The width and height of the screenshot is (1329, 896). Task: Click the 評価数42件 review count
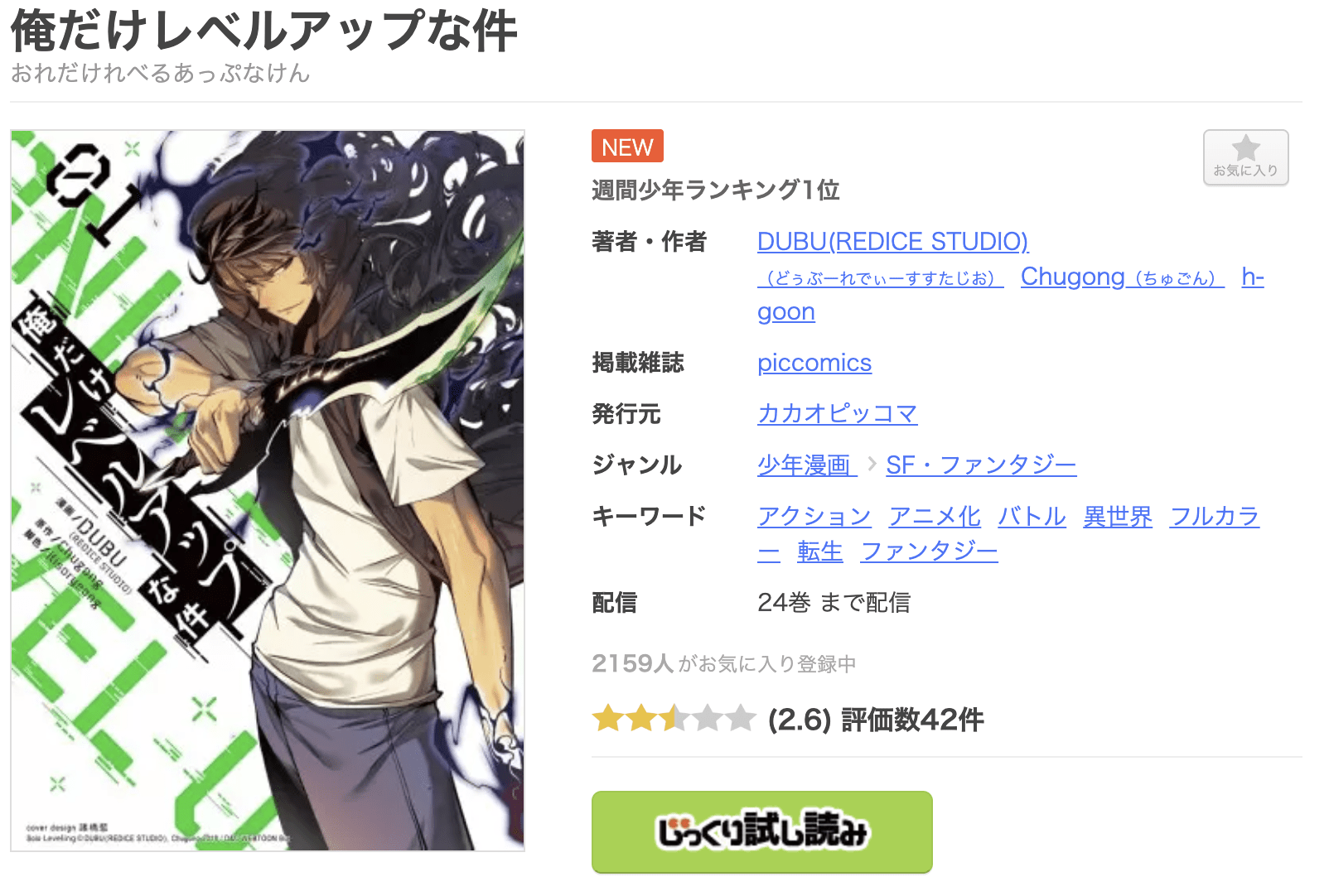(912, 719)
